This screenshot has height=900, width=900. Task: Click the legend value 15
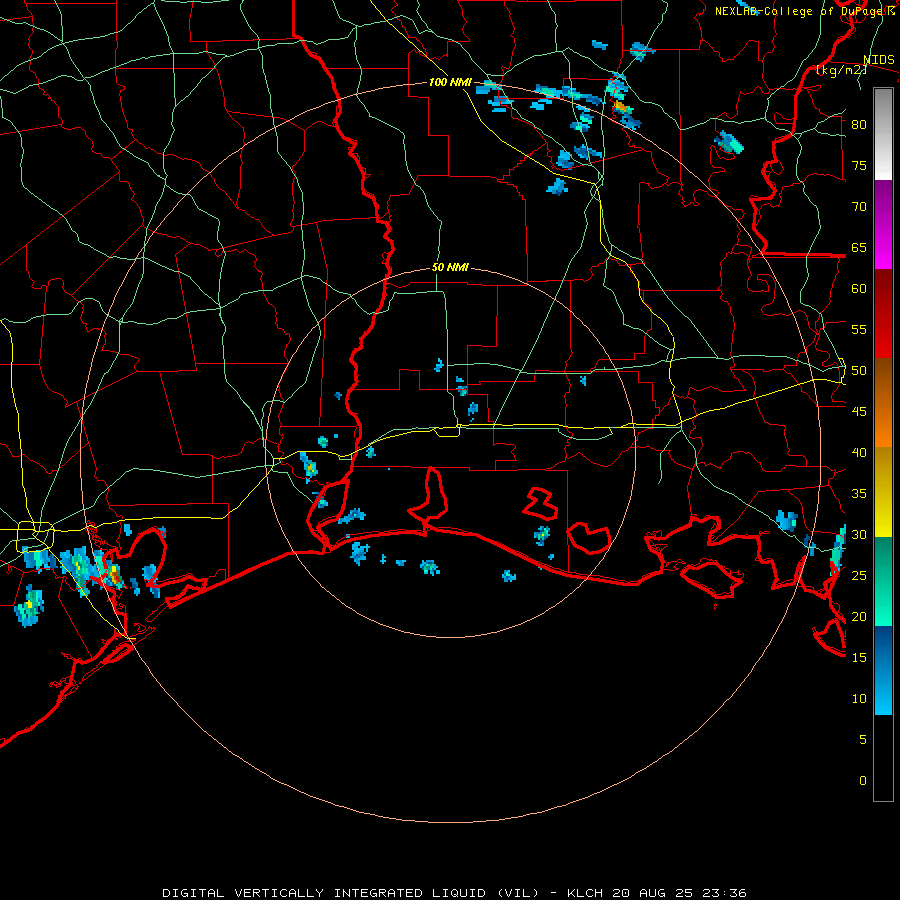859,658
